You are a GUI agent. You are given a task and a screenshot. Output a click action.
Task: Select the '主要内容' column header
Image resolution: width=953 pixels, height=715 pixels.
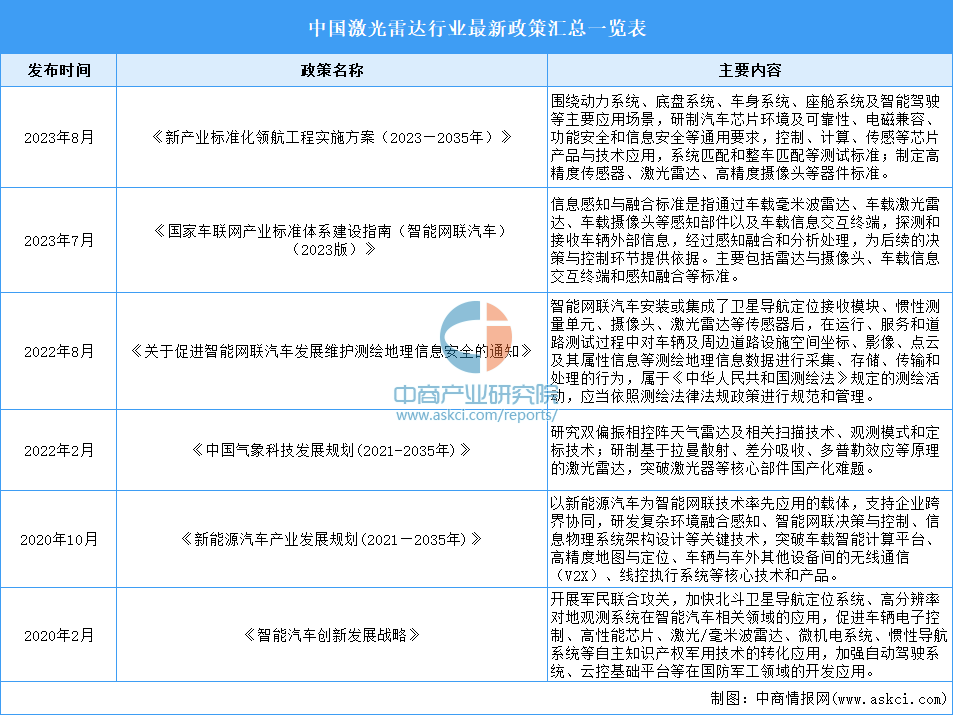(x=750, y=71)
